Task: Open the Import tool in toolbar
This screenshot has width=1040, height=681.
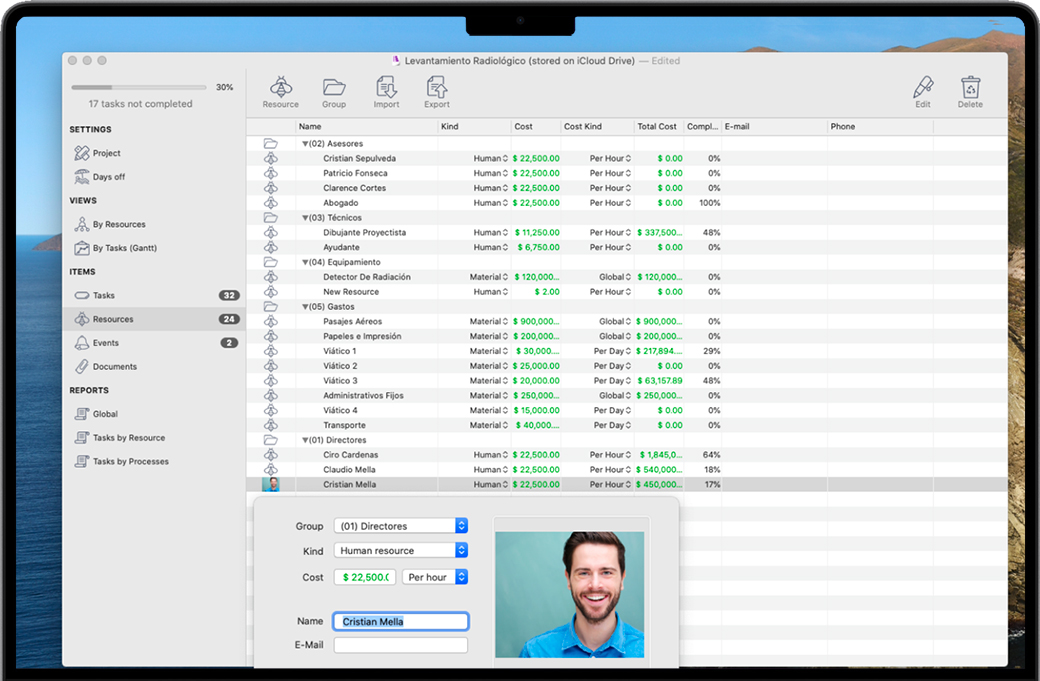Action: 386,88
